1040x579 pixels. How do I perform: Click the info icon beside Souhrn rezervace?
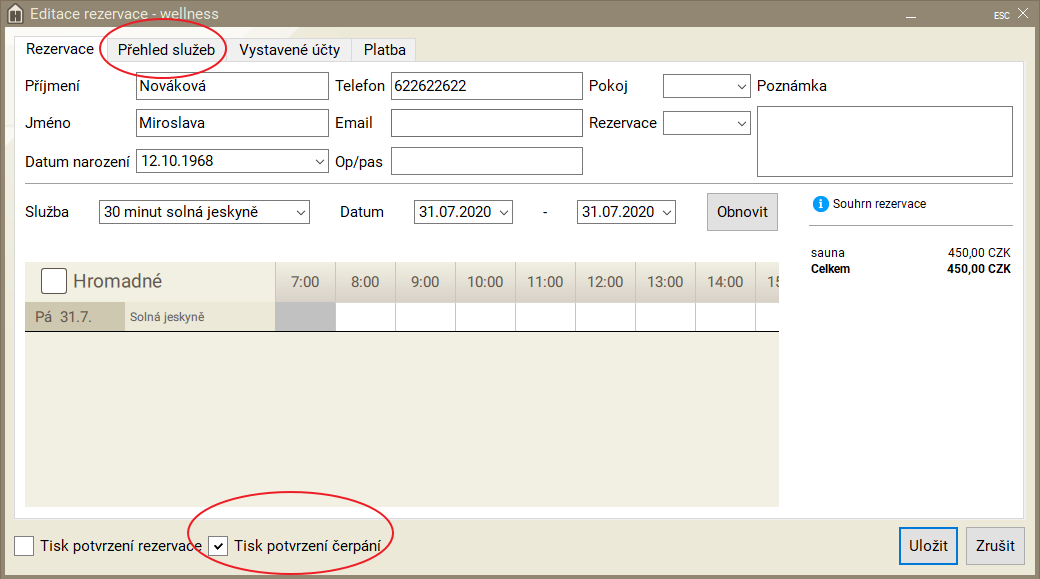click(821, 204)
